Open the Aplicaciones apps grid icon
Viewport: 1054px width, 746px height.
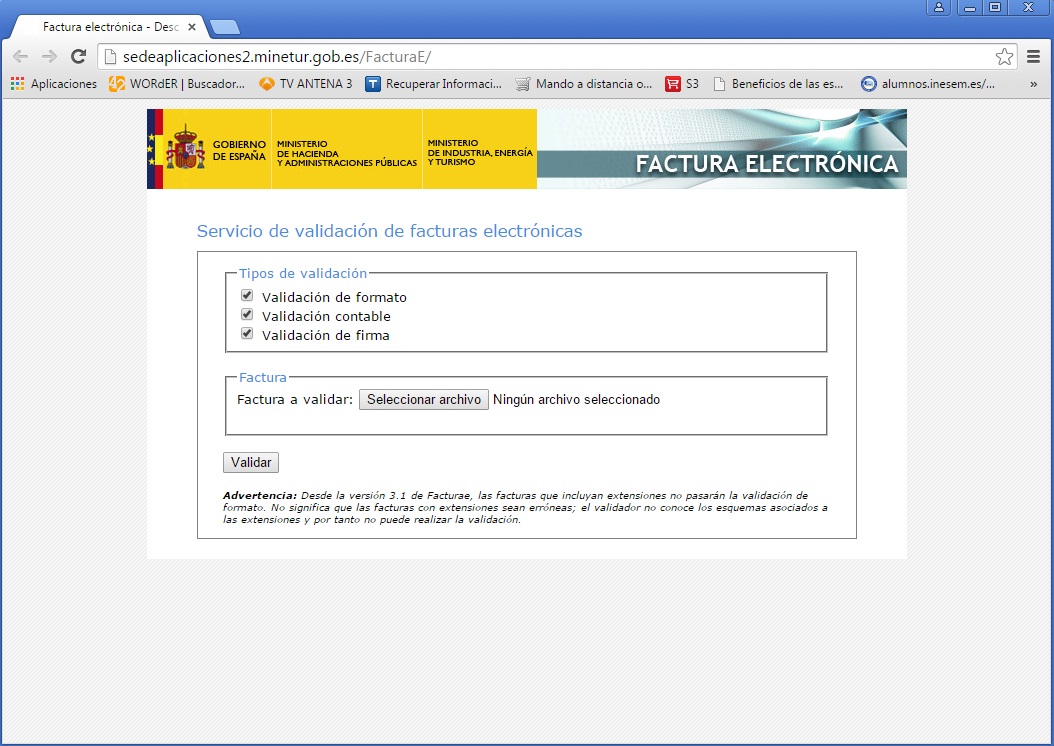16,84
